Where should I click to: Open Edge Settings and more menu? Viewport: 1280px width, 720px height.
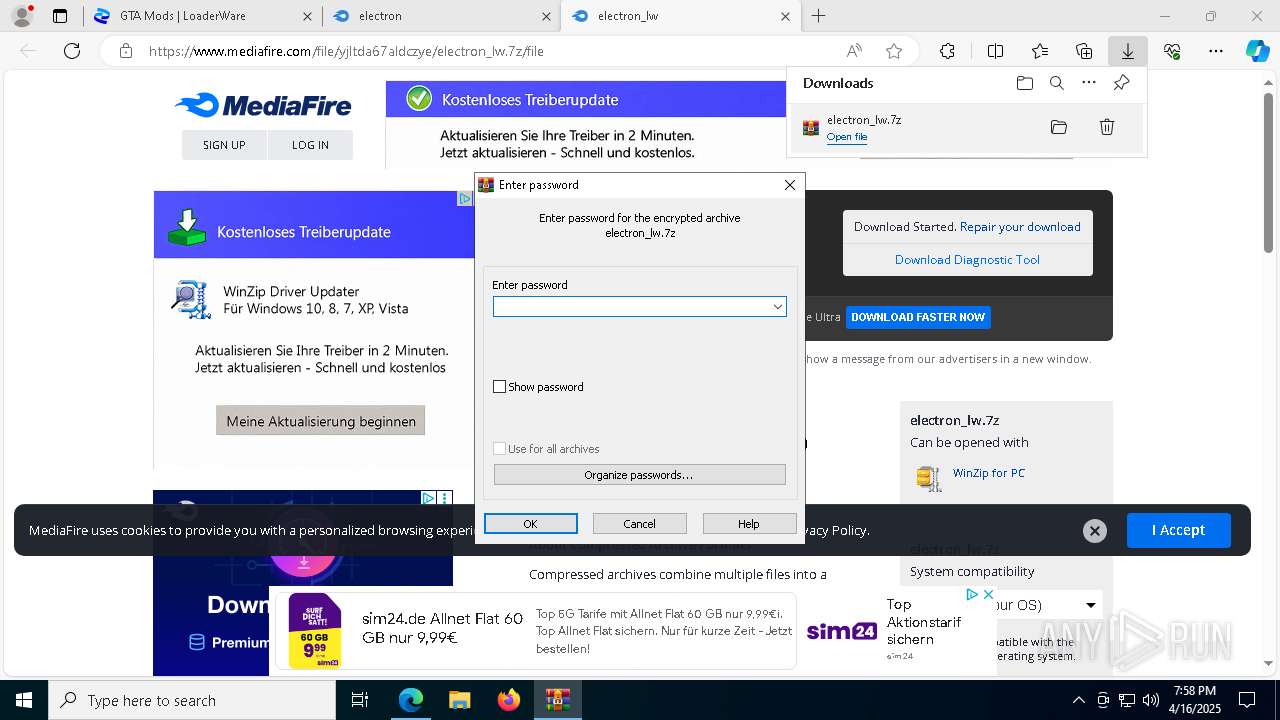tap(1216, 51)
